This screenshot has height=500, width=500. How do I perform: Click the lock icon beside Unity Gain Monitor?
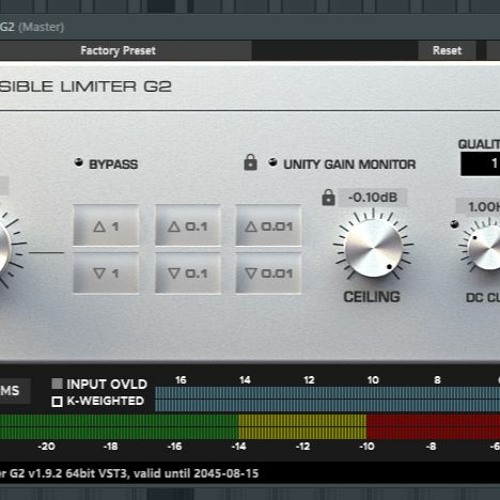[250, 162]
